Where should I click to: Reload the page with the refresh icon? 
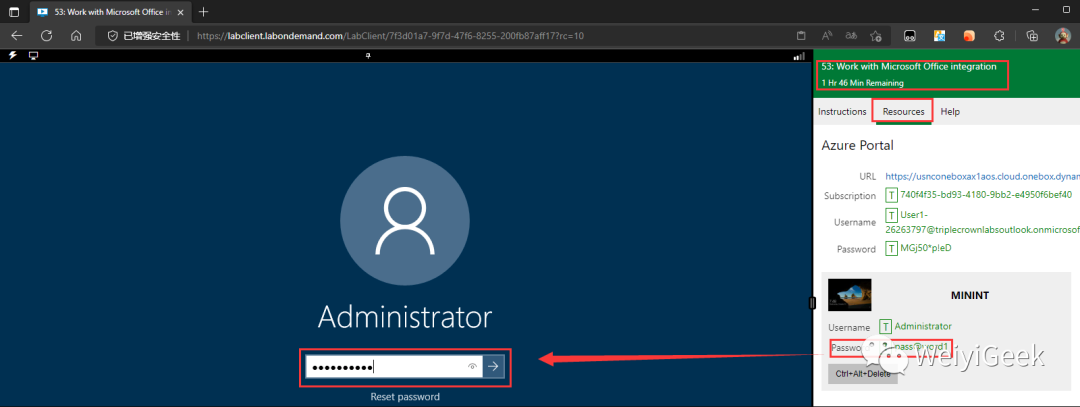(x=47, y=36)
